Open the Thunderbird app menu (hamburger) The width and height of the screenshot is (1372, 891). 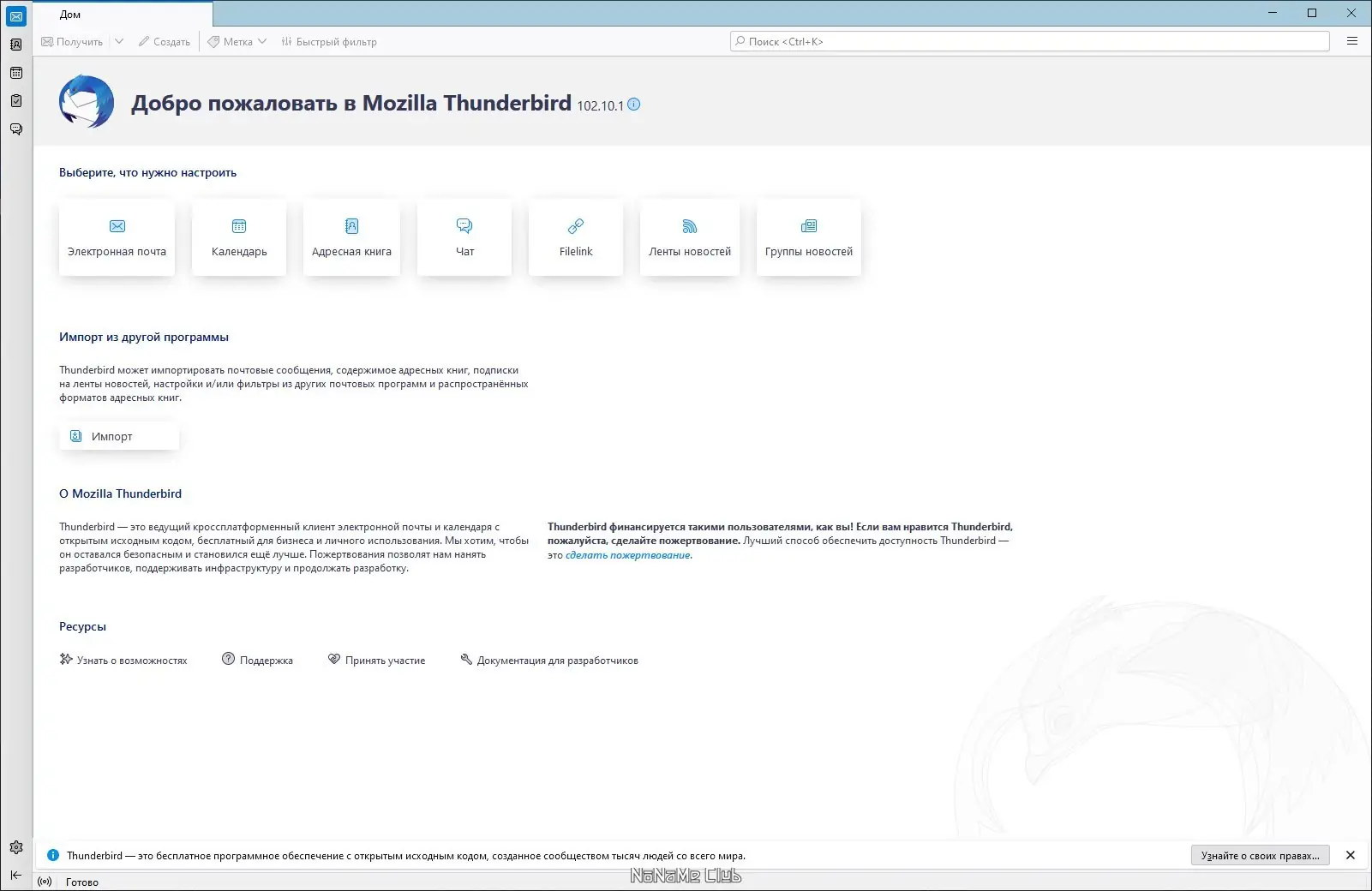(1352, 41)
